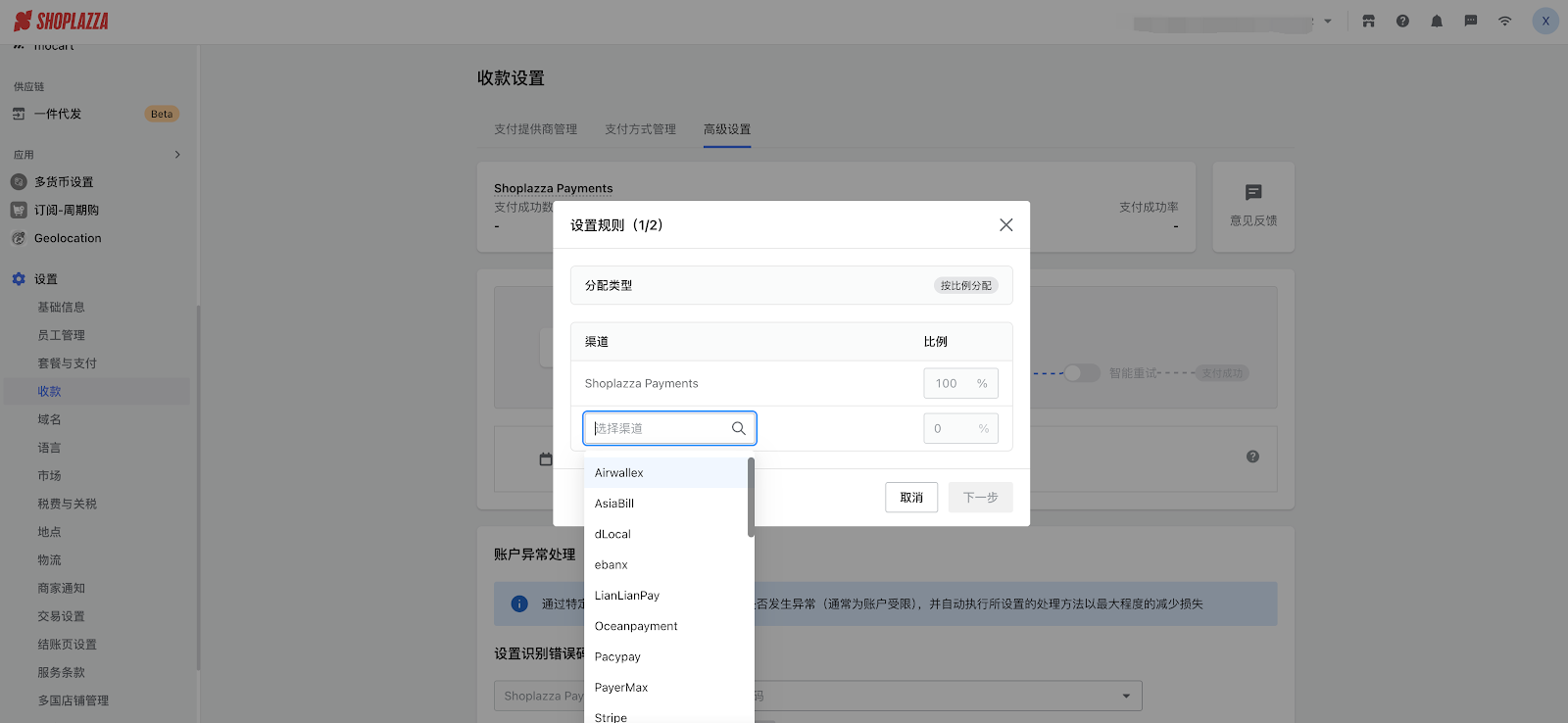Image resolution: width=1568 pixels, height=723 pixels.
Task: Select dLocal from the channel list
Action: pyautogui.click(x=666, y=534)
